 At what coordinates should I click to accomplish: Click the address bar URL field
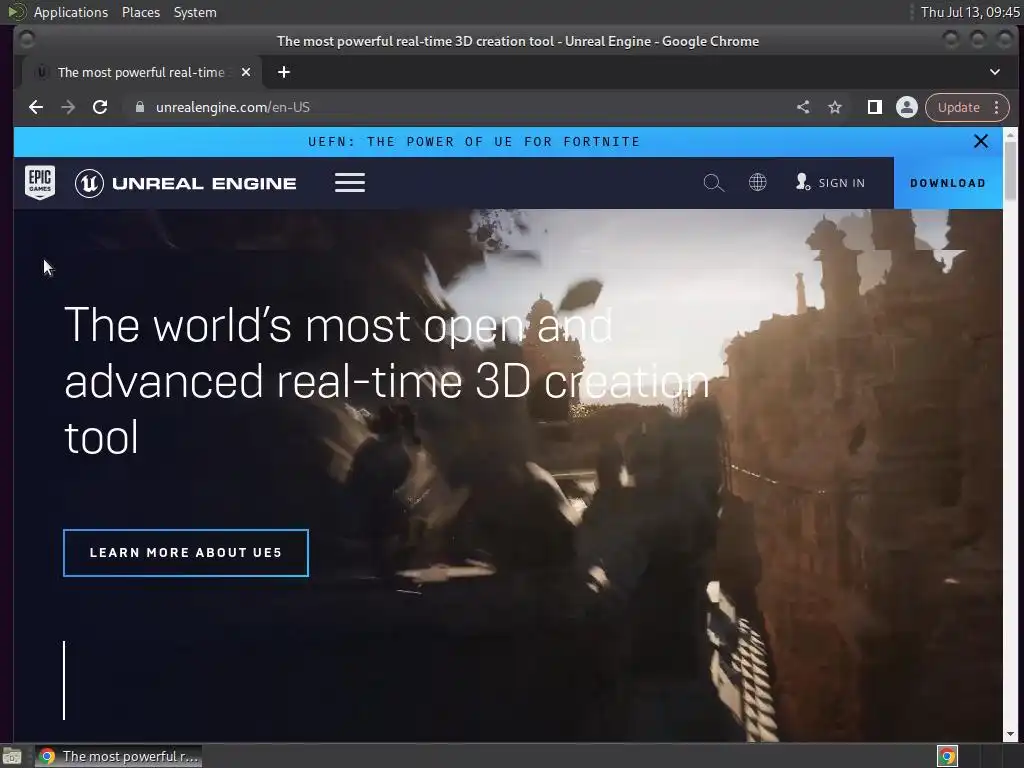point(457,107)
